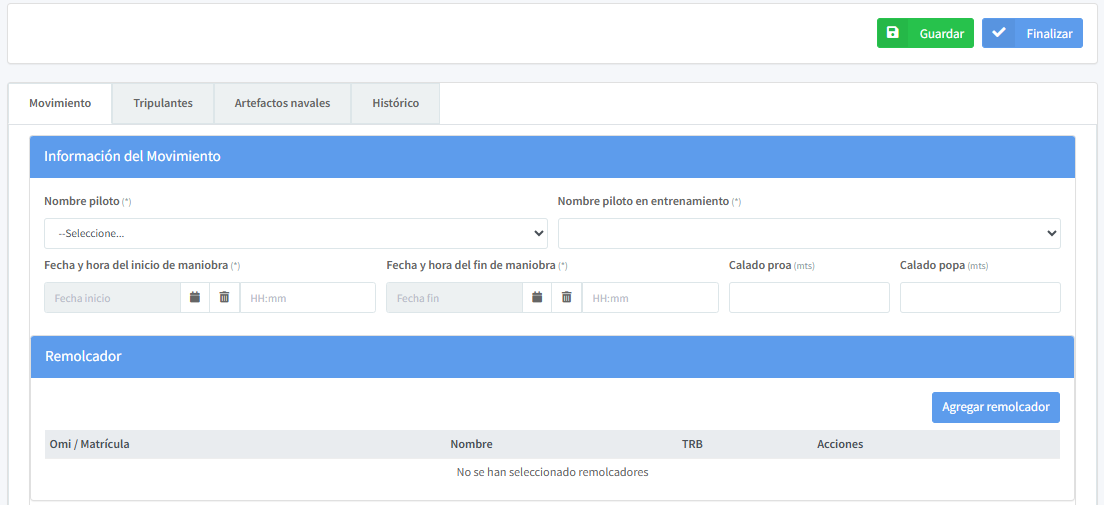This screenshot has width=1104, height=505.
Task: Open calendar for maneuver start date
Action: pos(195,298)
